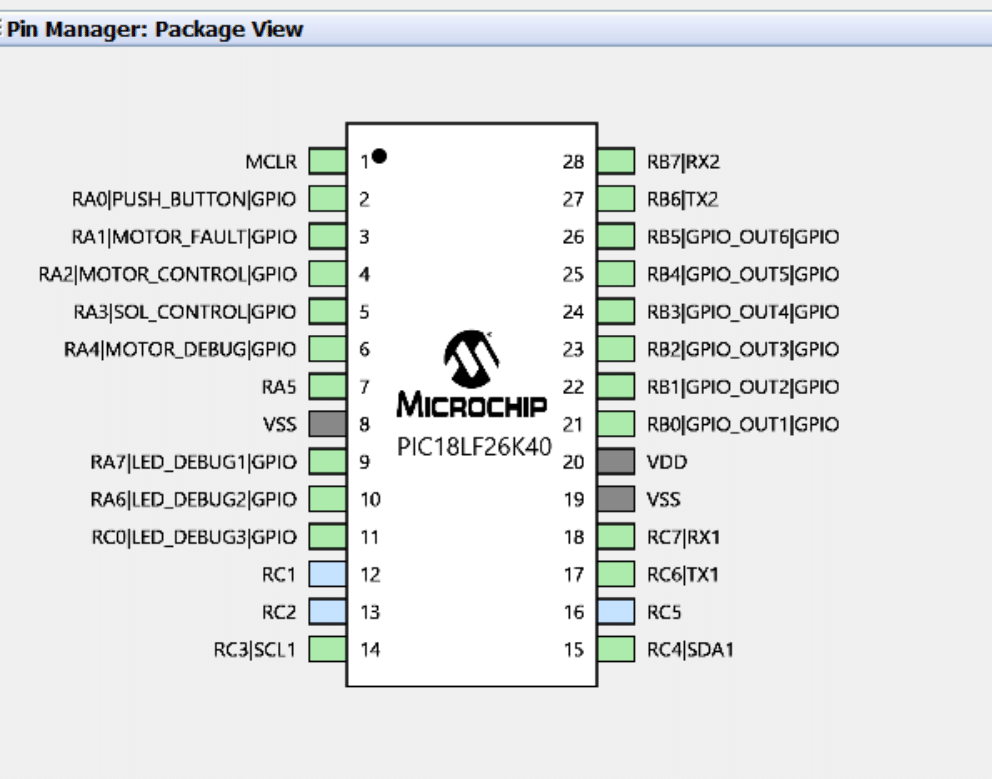Click the RB4|GPIO_OUT5|GPIO label
The image size is (992, 779).
(x=743, y=274)
